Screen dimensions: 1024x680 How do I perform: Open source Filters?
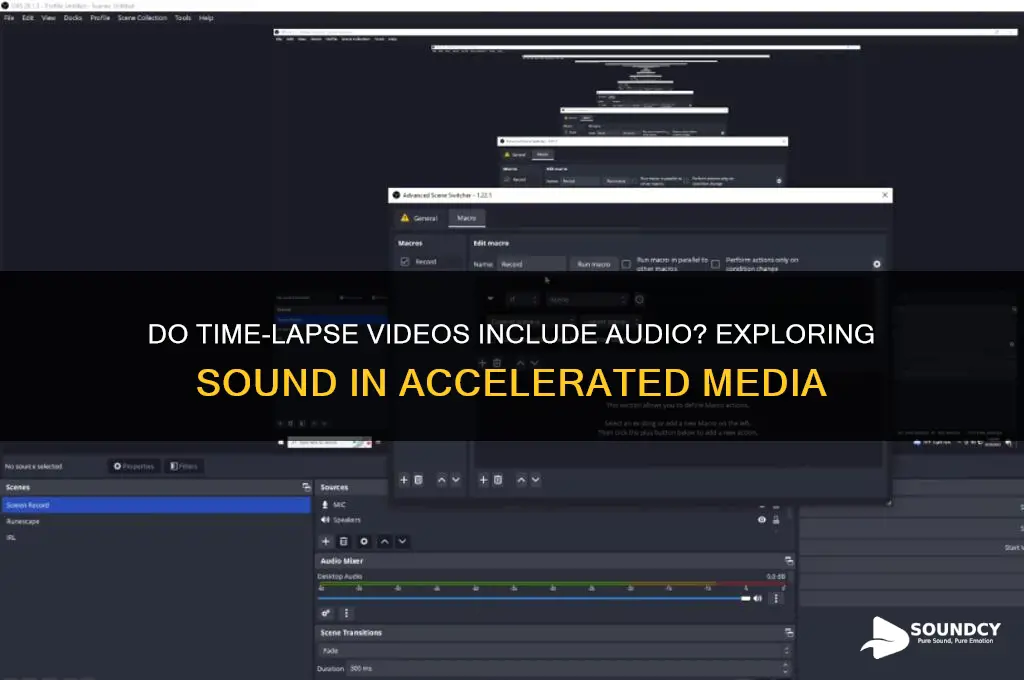click(x=184, y=466)
